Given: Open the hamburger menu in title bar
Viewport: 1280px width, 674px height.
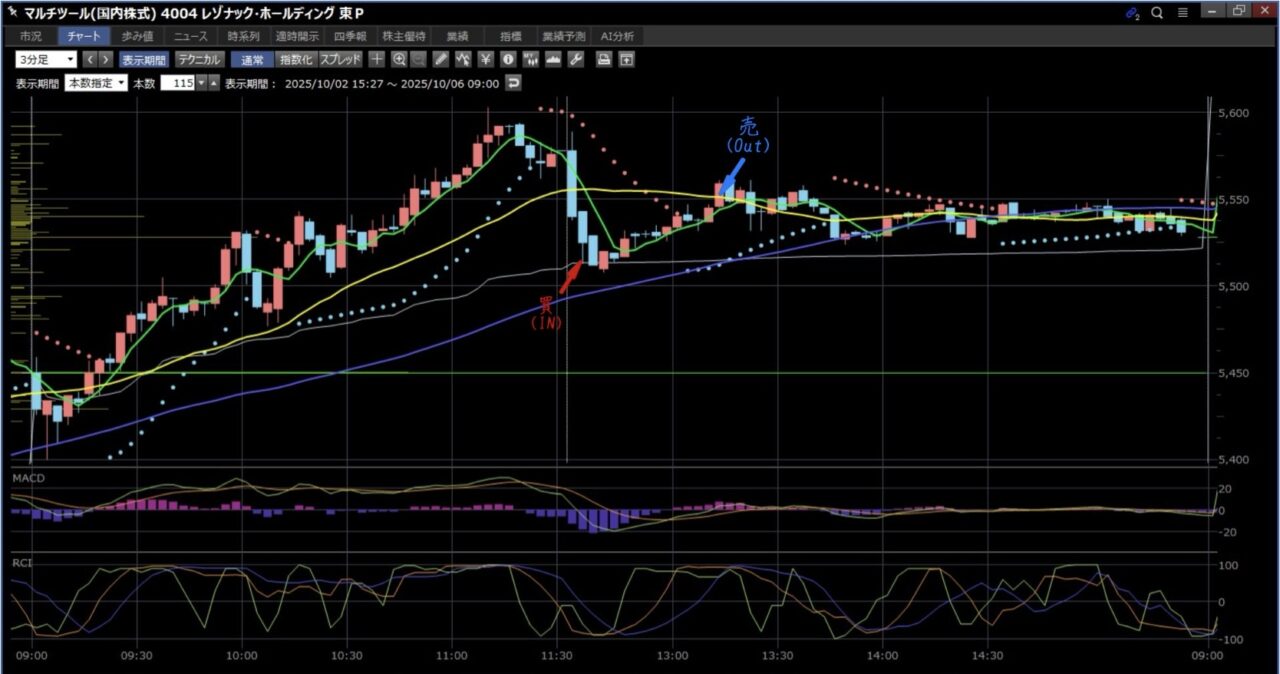Looking at the screenshot, I should pyautogui.click(x=1182, y=12).
